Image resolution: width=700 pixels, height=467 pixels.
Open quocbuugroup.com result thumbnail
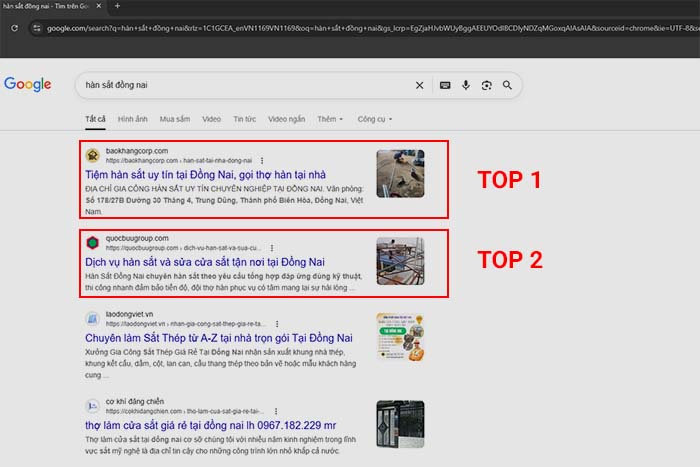pos(400,261)
